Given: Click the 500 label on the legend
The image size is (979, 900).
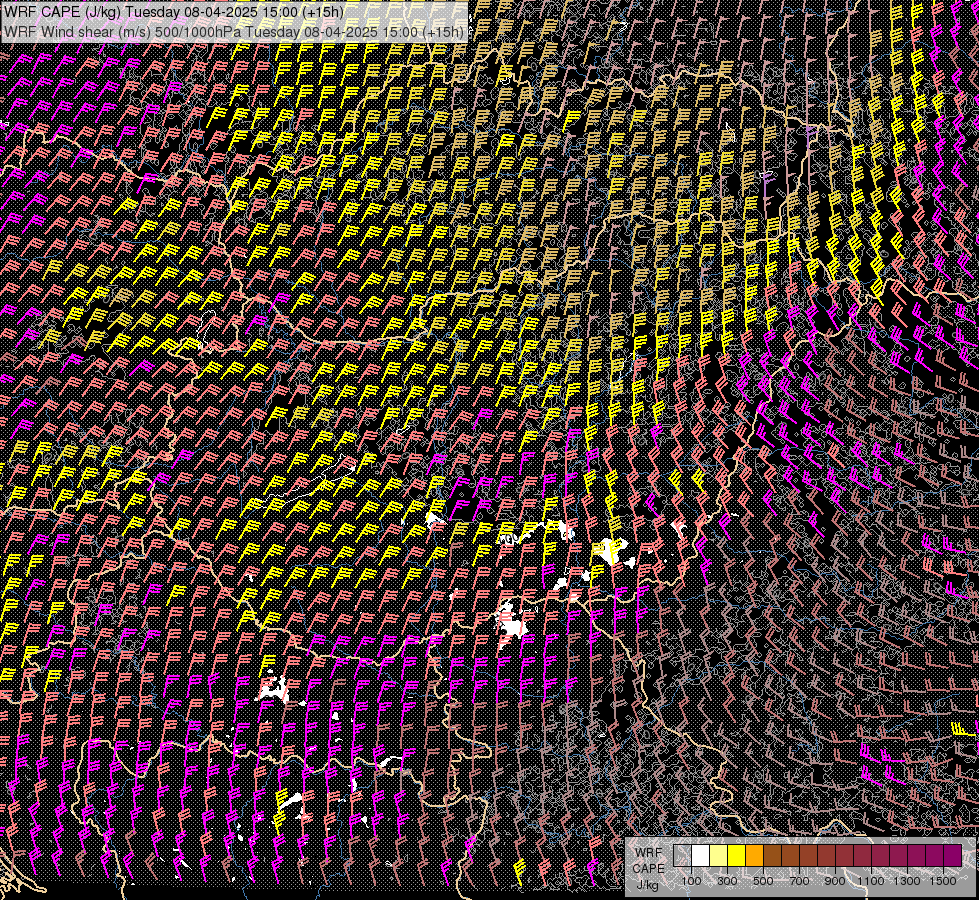Looking at the screenshot, I should pos(763,881).
